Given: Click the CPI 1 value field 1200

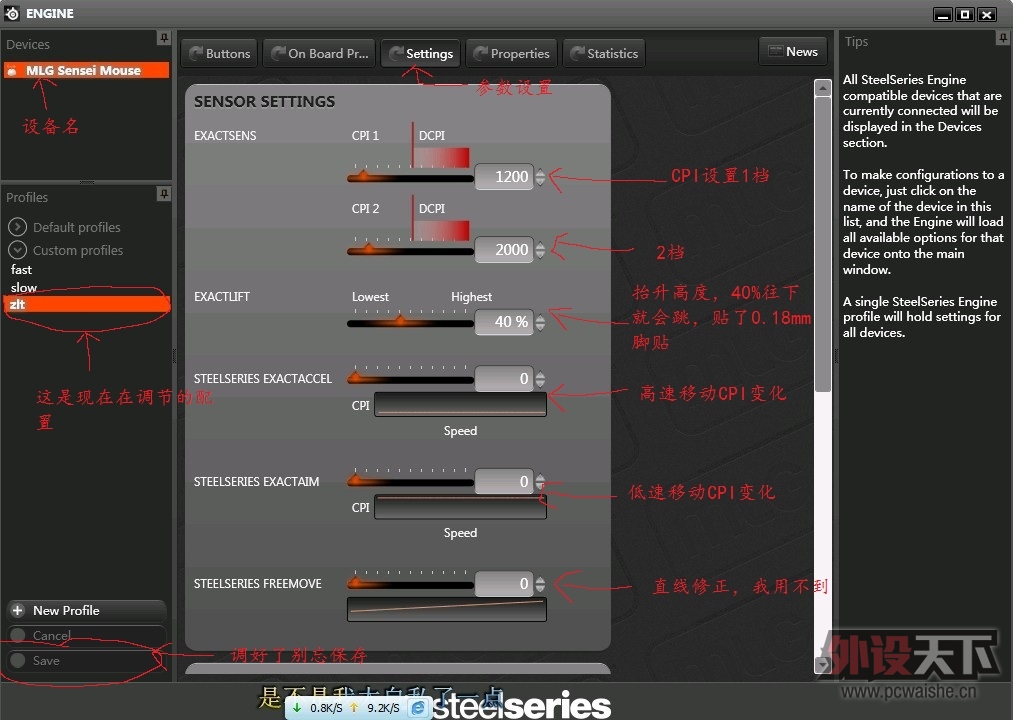Looking at the screenshot, I should 505,176.
